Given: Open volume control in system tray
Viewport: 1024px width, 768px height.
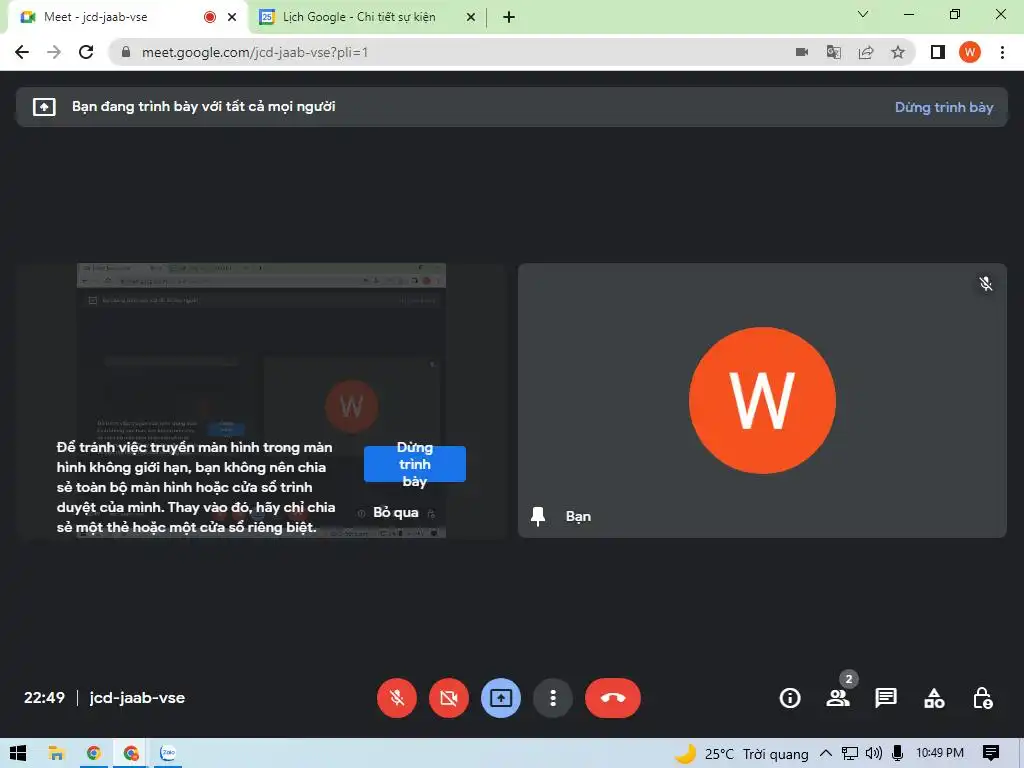Looking at the screenshot, I should point(873,754).
